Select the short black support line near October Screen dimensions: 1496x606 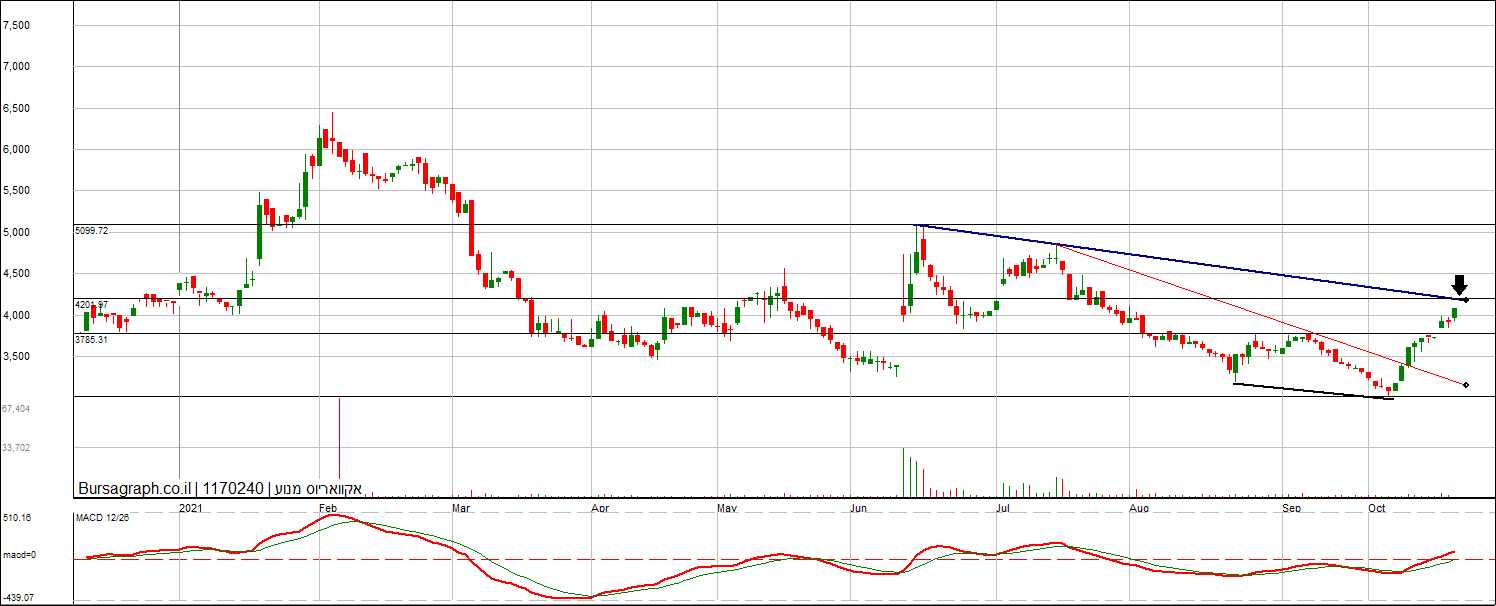tap(1313, 391)
